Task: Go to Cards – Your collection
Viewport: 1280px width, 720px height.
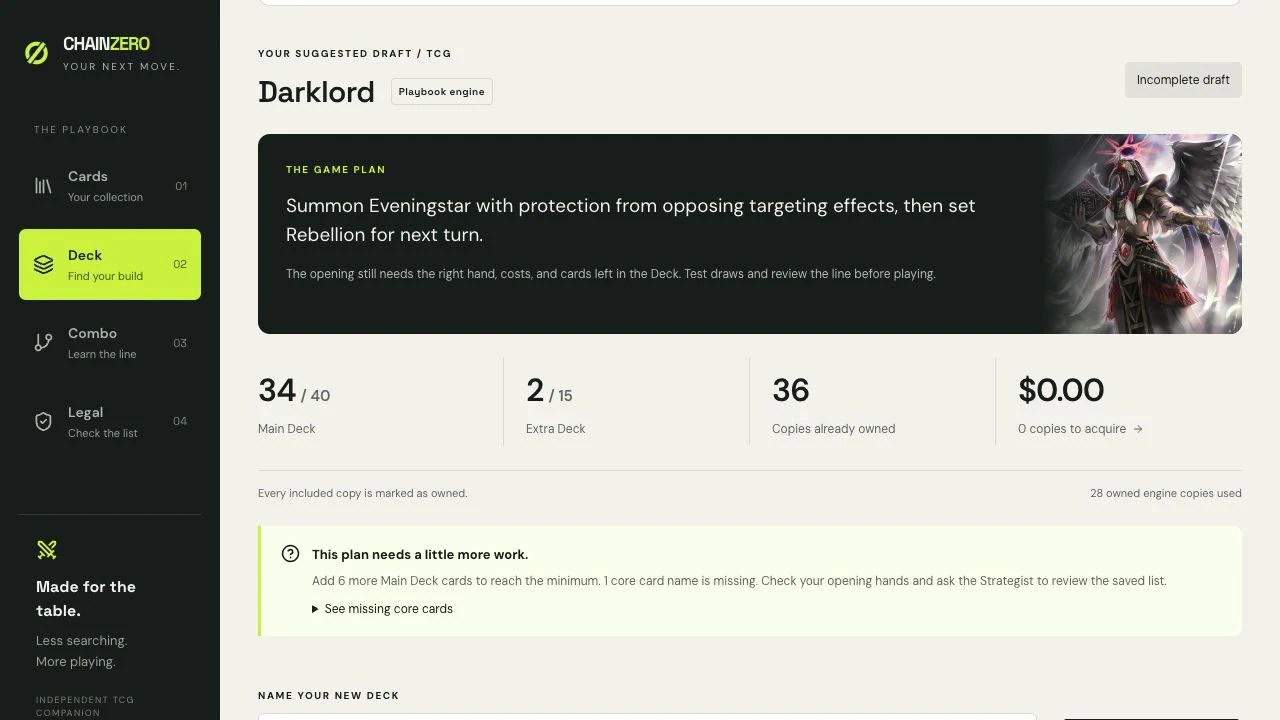Action: (110, 186)
